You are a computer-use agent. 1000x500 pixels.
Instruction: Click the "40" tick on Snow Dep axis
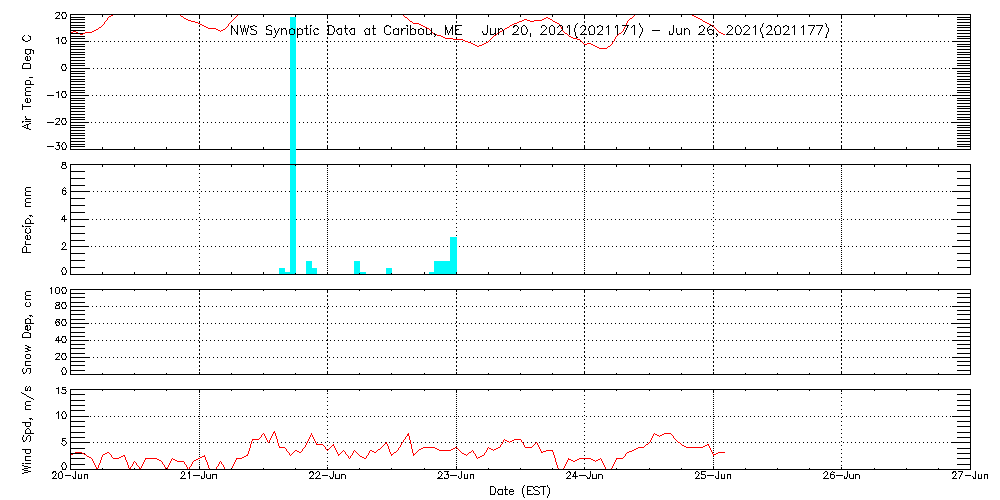(61, 341)
